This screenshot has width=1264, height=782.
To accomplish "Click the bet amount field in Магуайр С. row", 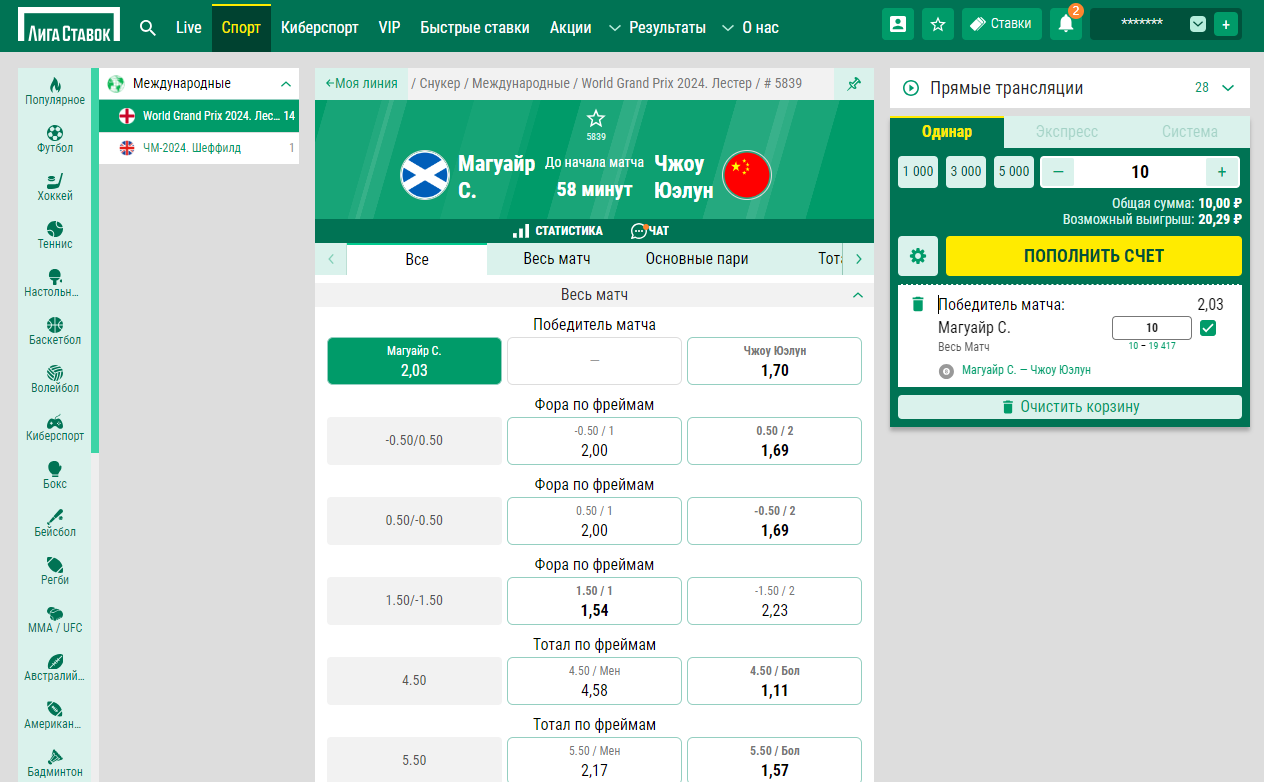I will click(1152, 328).
